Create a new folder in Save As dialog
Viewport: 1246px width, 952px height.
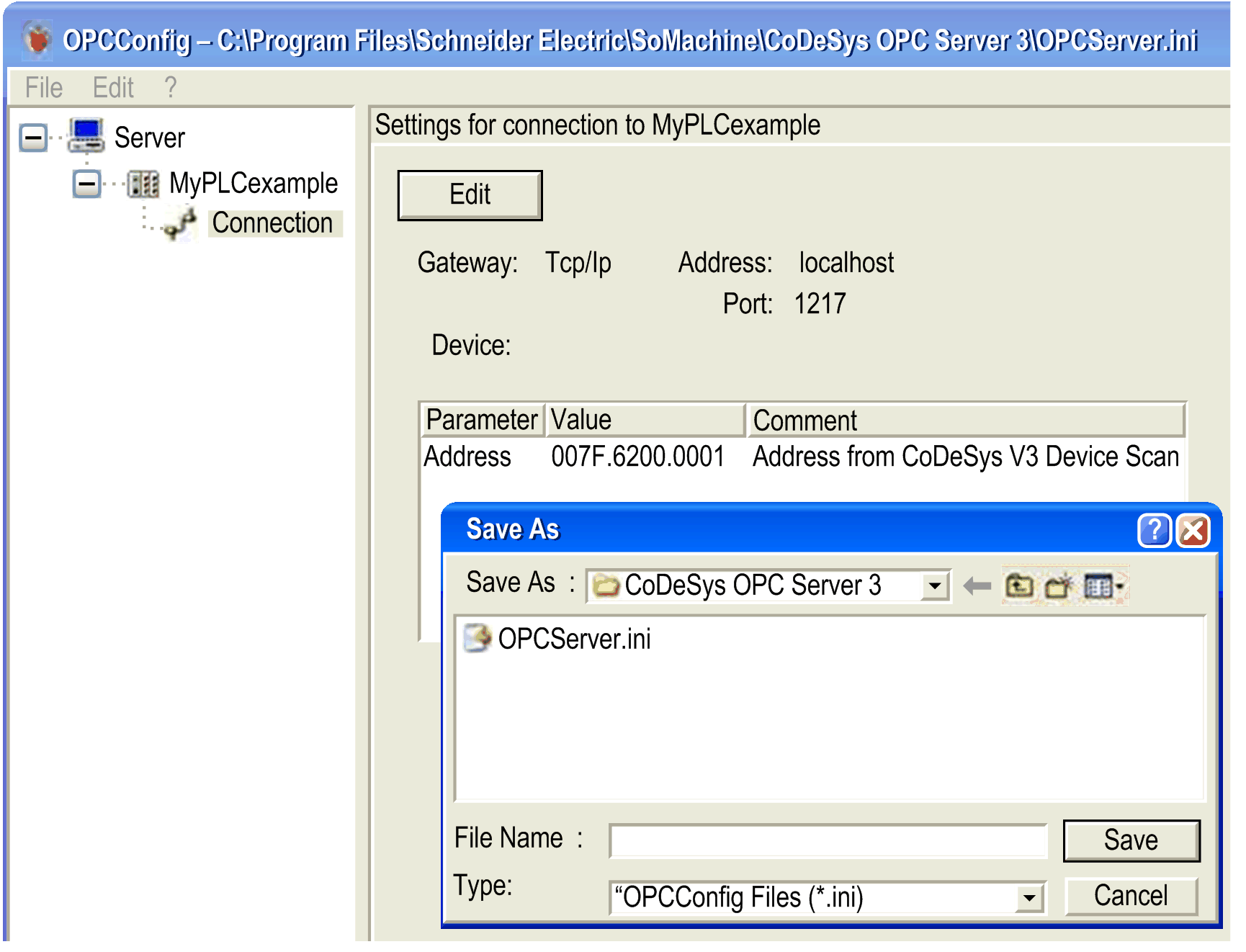[x=1057, y=585]
